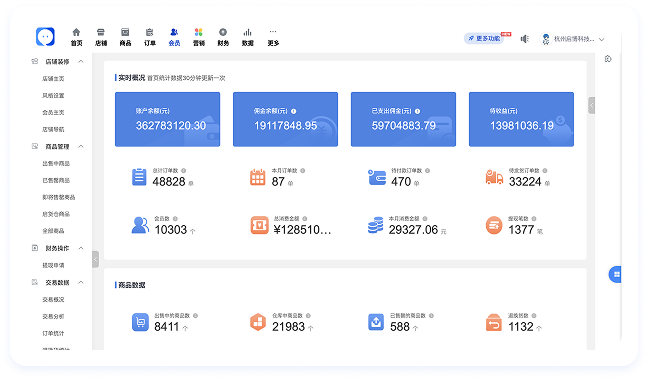Image resolution: width=648 pixels, height=380 pixels.
Task: Click the delivery truck icon next to 33224
Action: pyautogui.click(x=494, y=177)
